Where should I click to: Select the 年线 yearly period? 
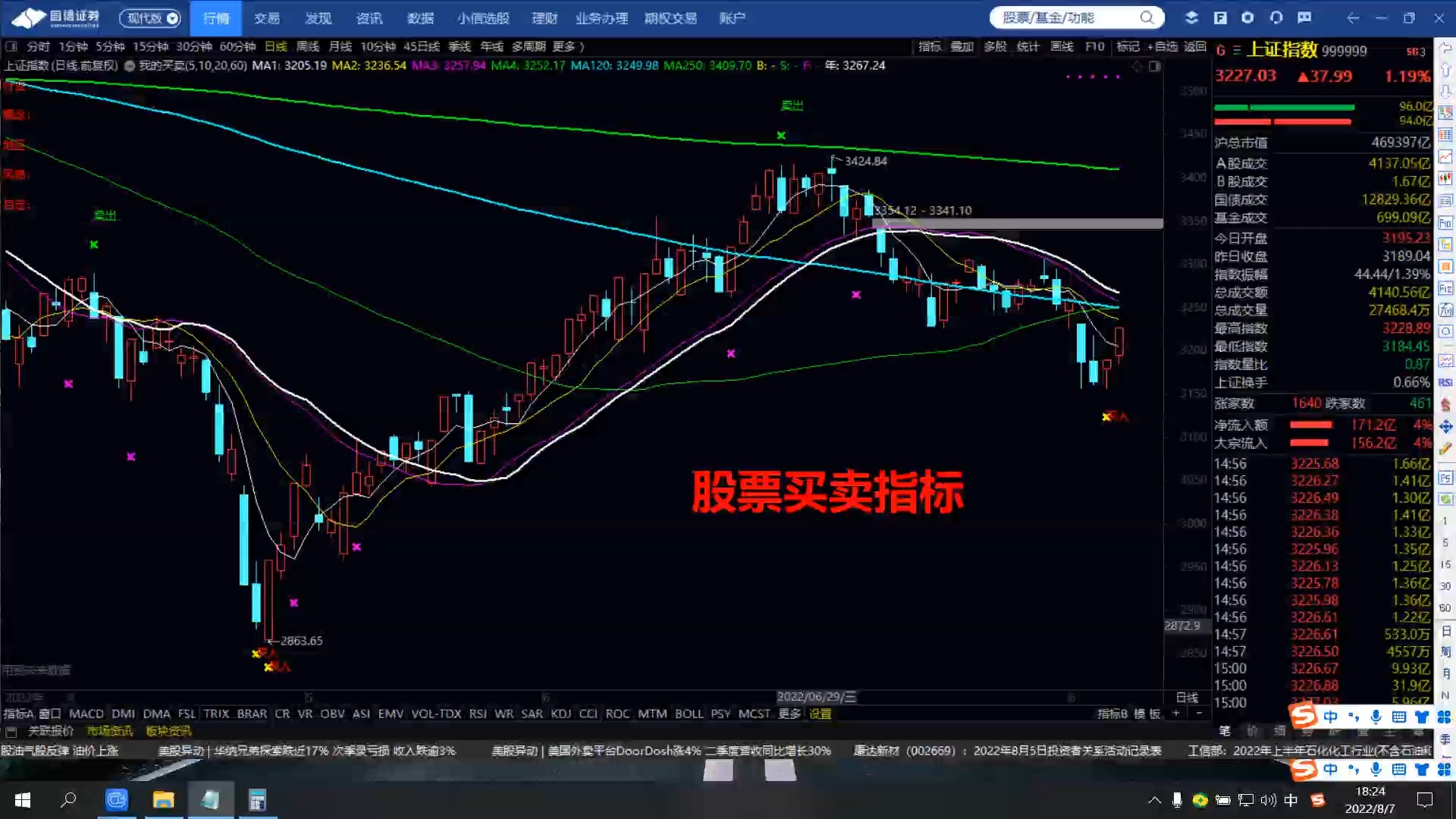pyautogui.click(x=491, y=47)
